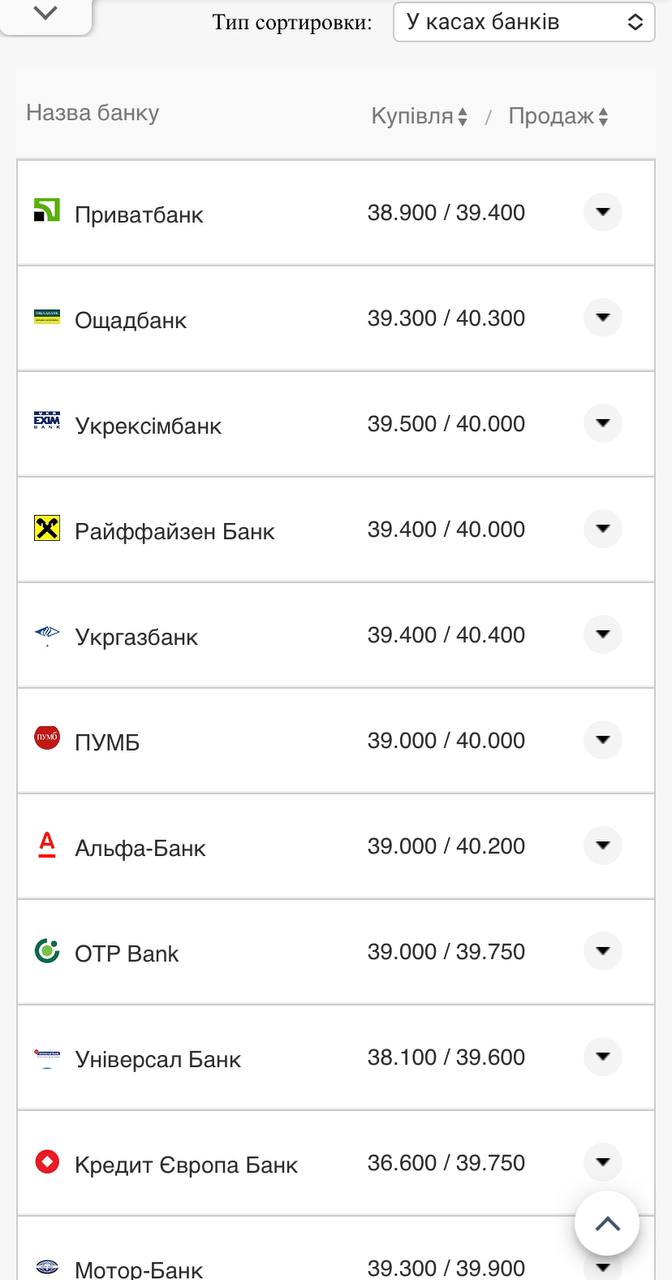Click the Райффайзен Банк yellow logo

(x=47, y=528)
